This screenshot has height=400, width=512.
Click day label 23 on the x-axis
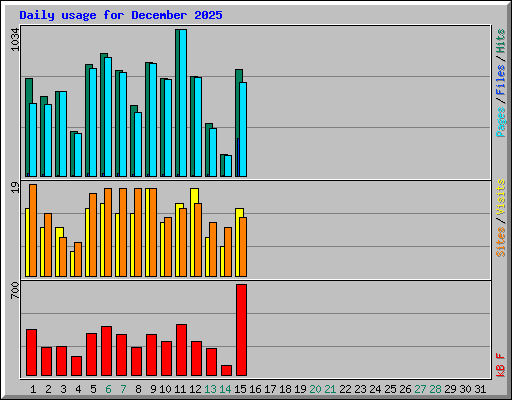pyautogui.click(x=360, y=389)
